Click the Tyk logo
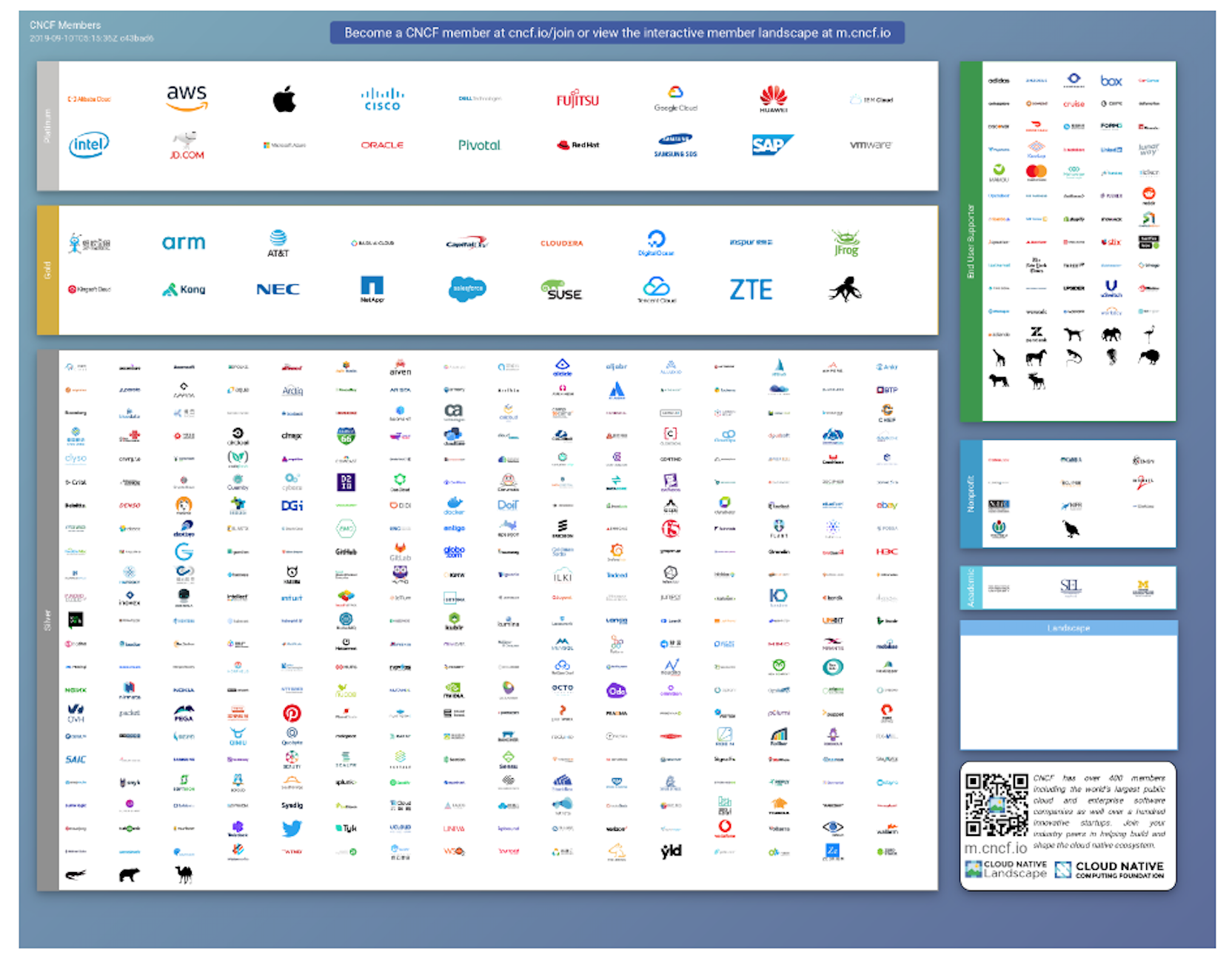 pyautogui.click(x=346, y=828)
